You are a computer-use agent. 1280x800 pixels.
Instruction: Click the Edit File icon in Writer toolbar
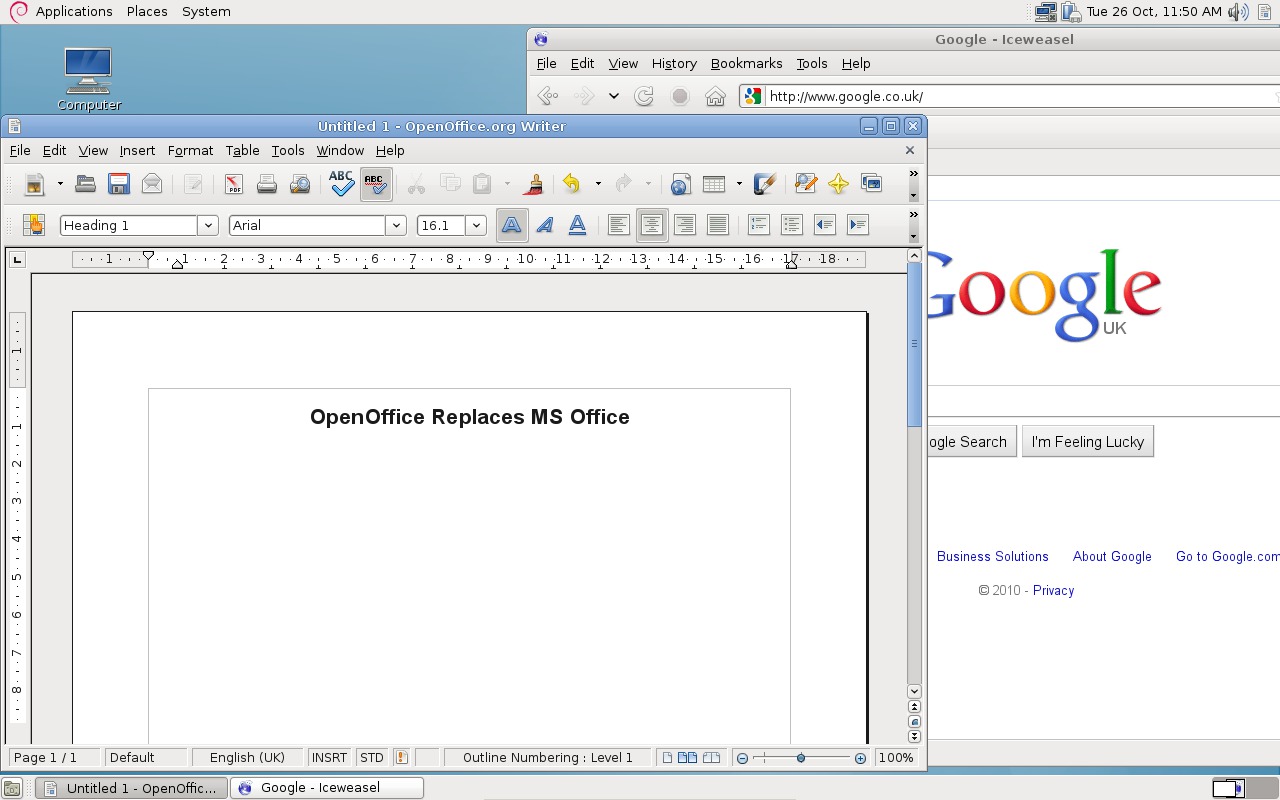193,184
